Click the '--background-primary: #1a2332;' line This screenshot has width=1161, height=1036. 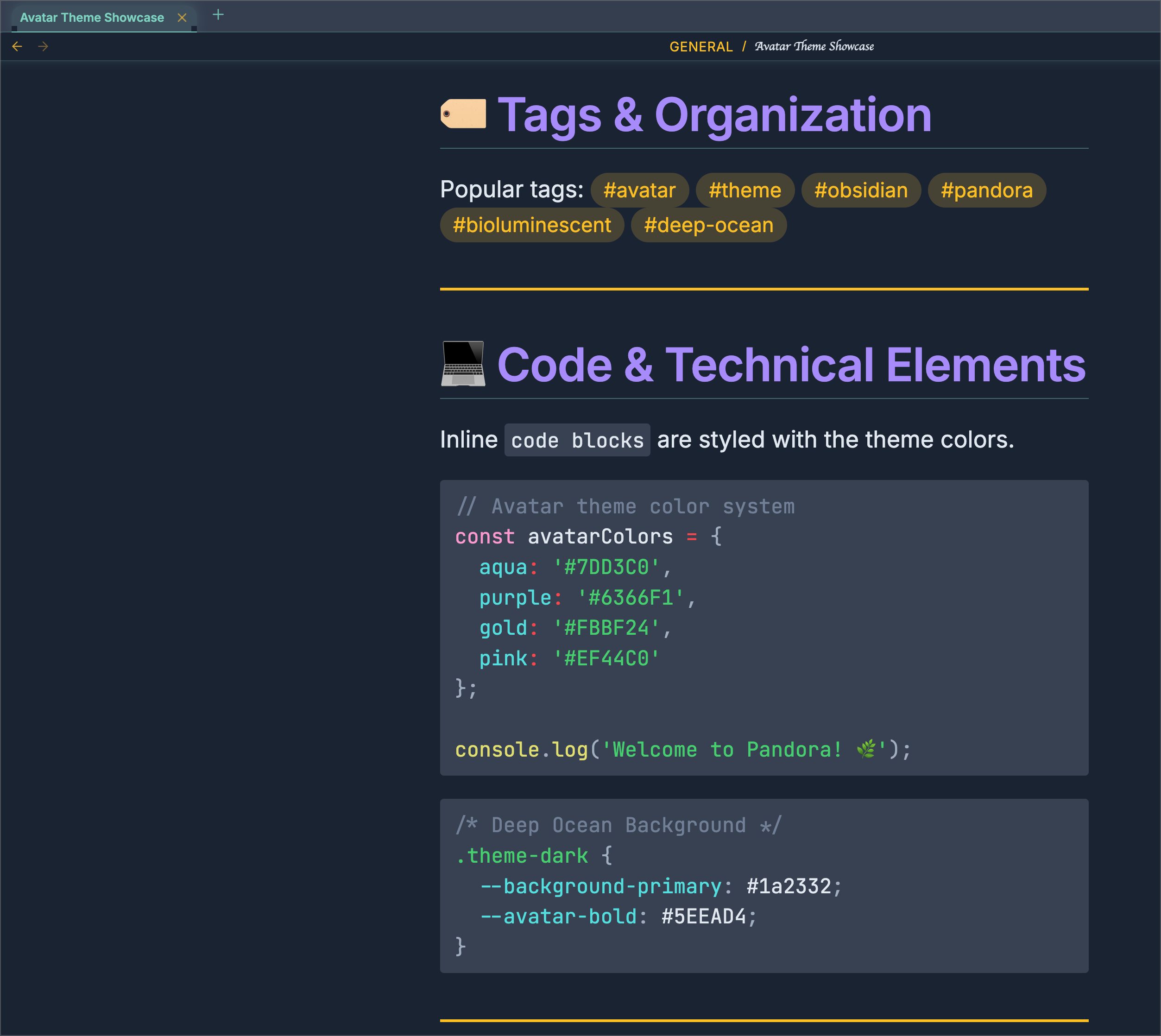pyautogui.click(x=661, y=886)
